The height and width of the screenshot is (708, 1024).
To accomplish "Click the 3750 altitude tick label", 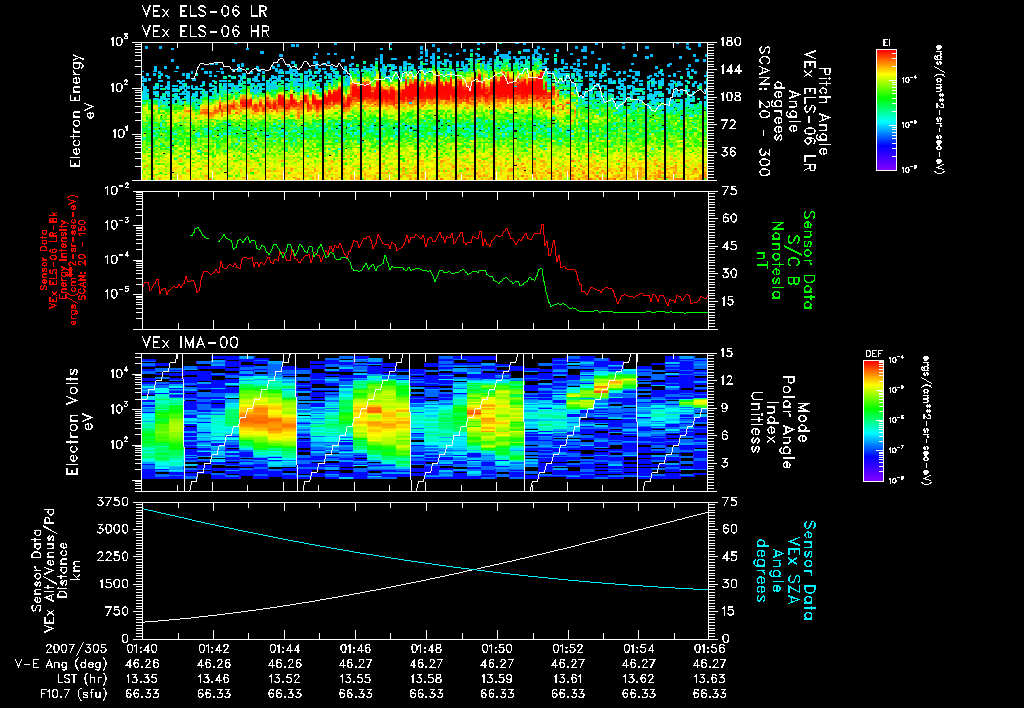I will [112, 502].
